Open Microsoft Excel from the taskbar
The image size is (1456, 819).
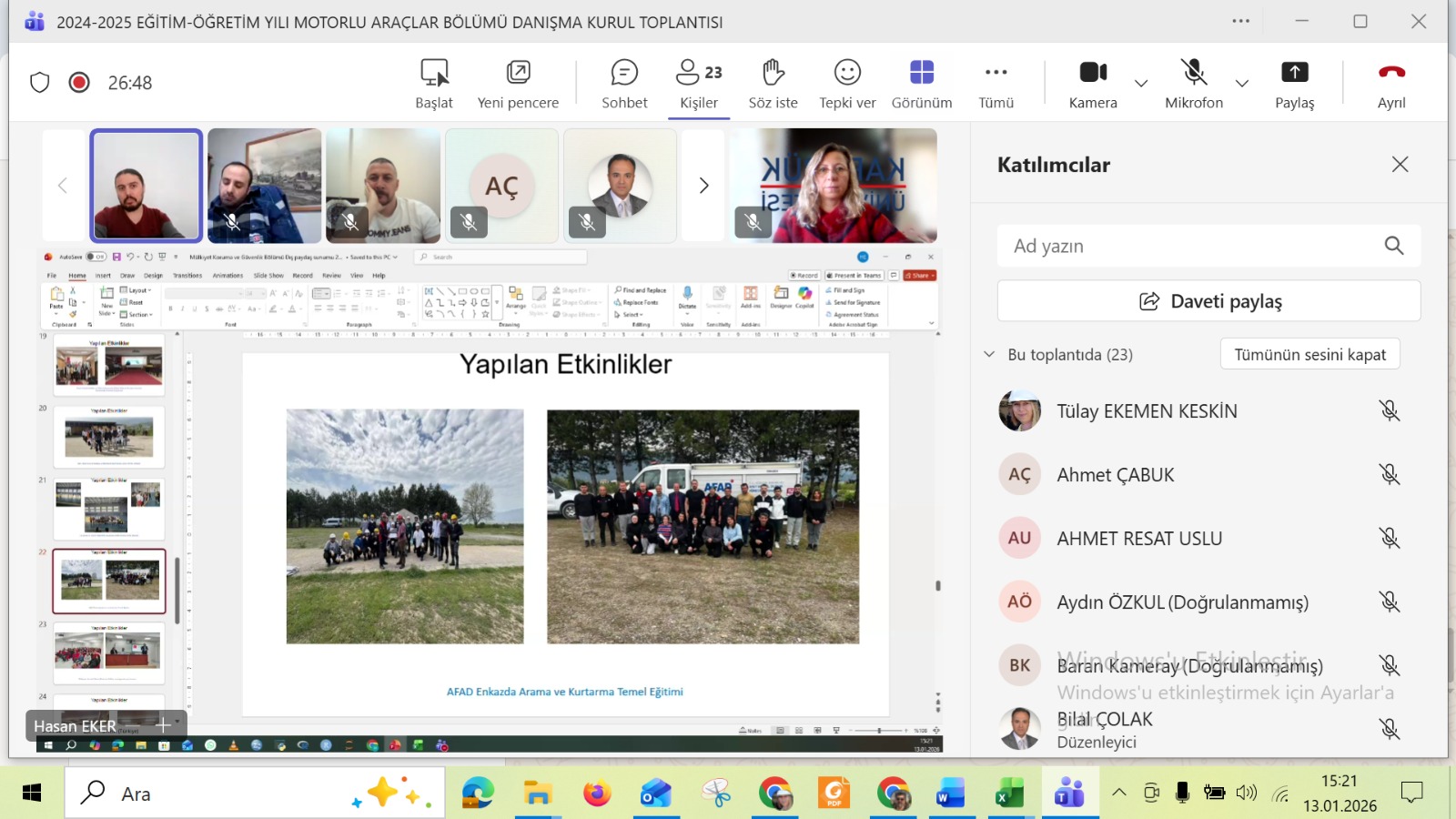point(1009,794)
